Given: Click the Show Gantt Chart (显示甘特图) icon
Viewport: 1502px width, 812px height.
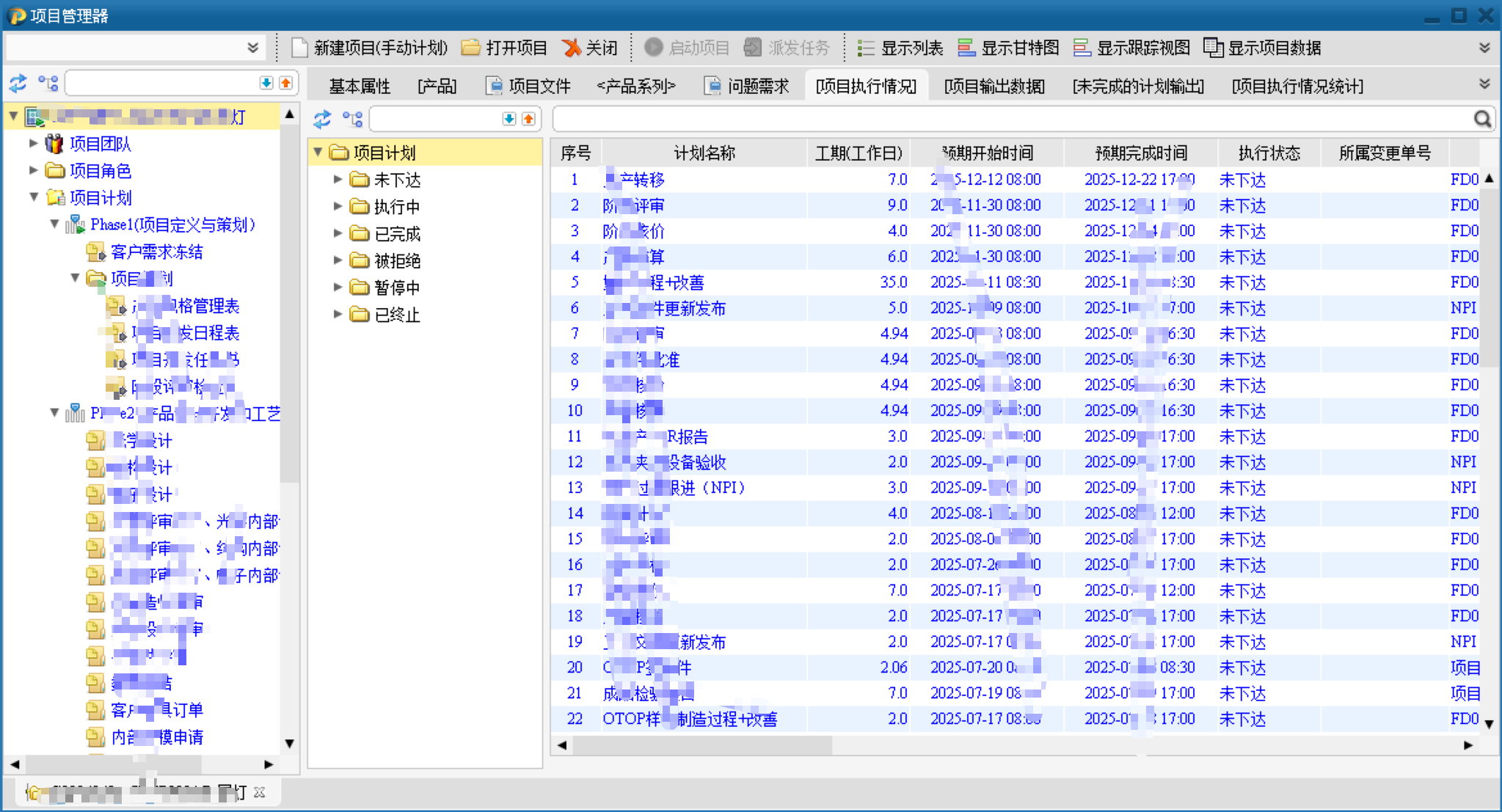Looking at the screenshot, I should pyautogui.click(x=966, y=48).
